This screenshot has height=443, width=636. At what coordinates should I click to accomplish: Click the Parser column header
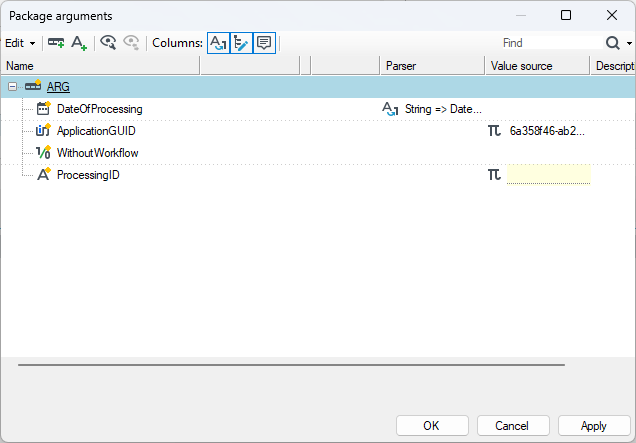pos(432,66)
